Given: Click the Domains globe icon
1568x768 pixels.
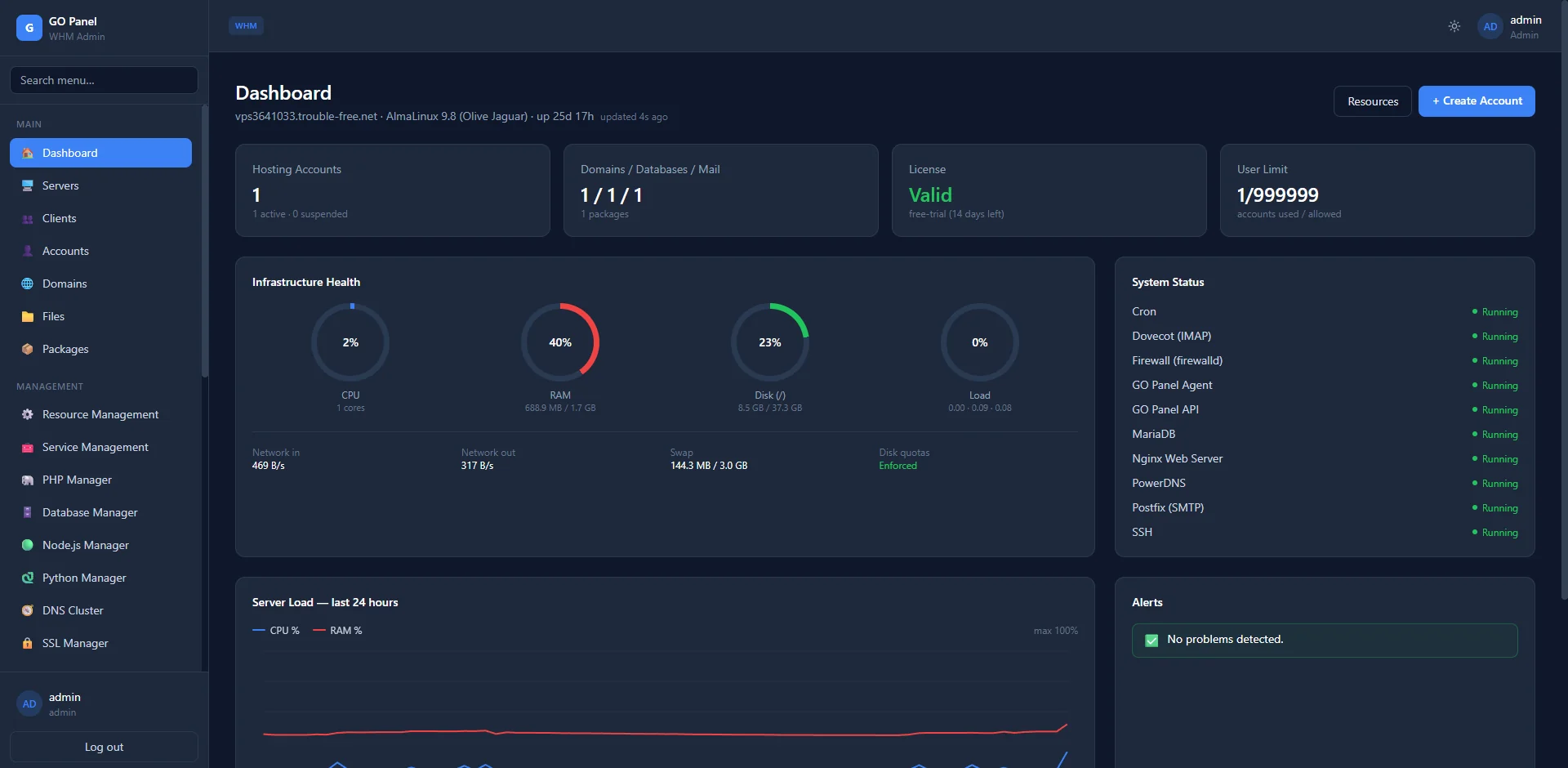Looking at the screenshot, I should click(x=28, y=284).
